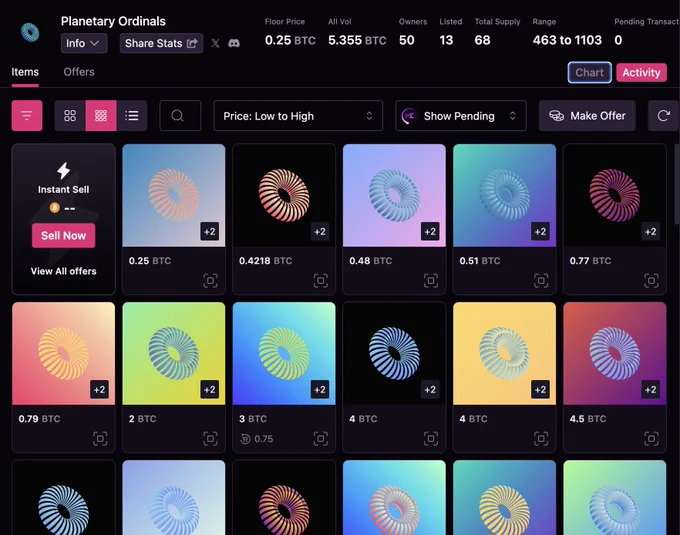This screenshot has width=680, height=535.
Task: Open the X (Twitter) link icon
Action: point(215,43)
